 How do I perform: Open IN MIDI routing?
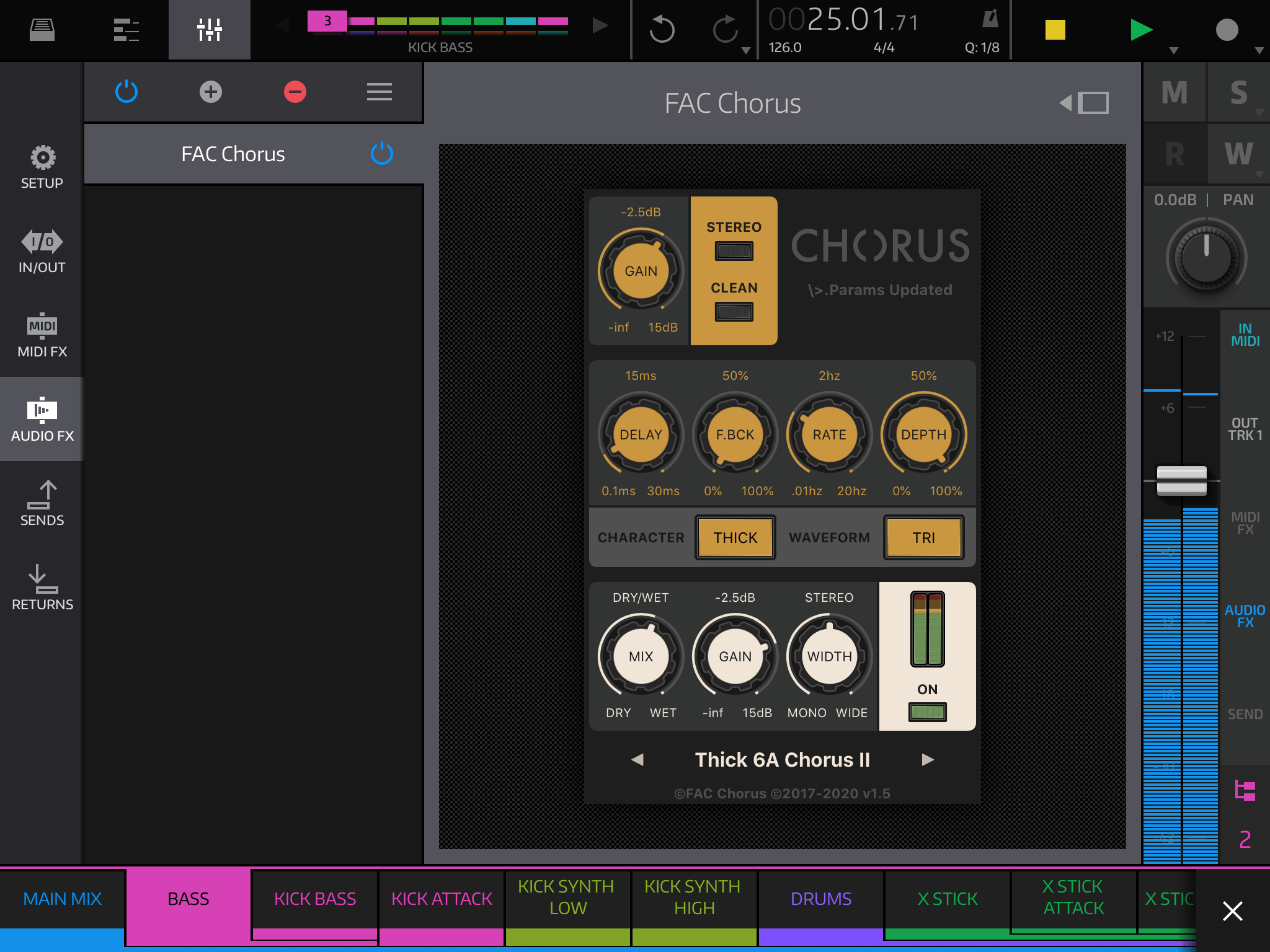(x=1245, y=335)
